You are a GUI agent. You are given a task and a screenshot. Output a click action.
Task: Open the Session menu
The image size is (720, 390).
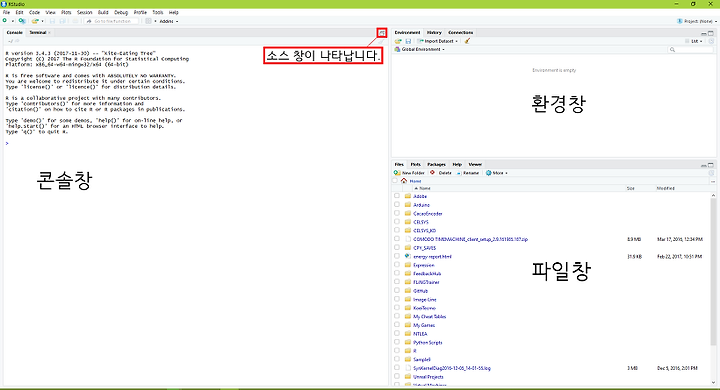84,12
